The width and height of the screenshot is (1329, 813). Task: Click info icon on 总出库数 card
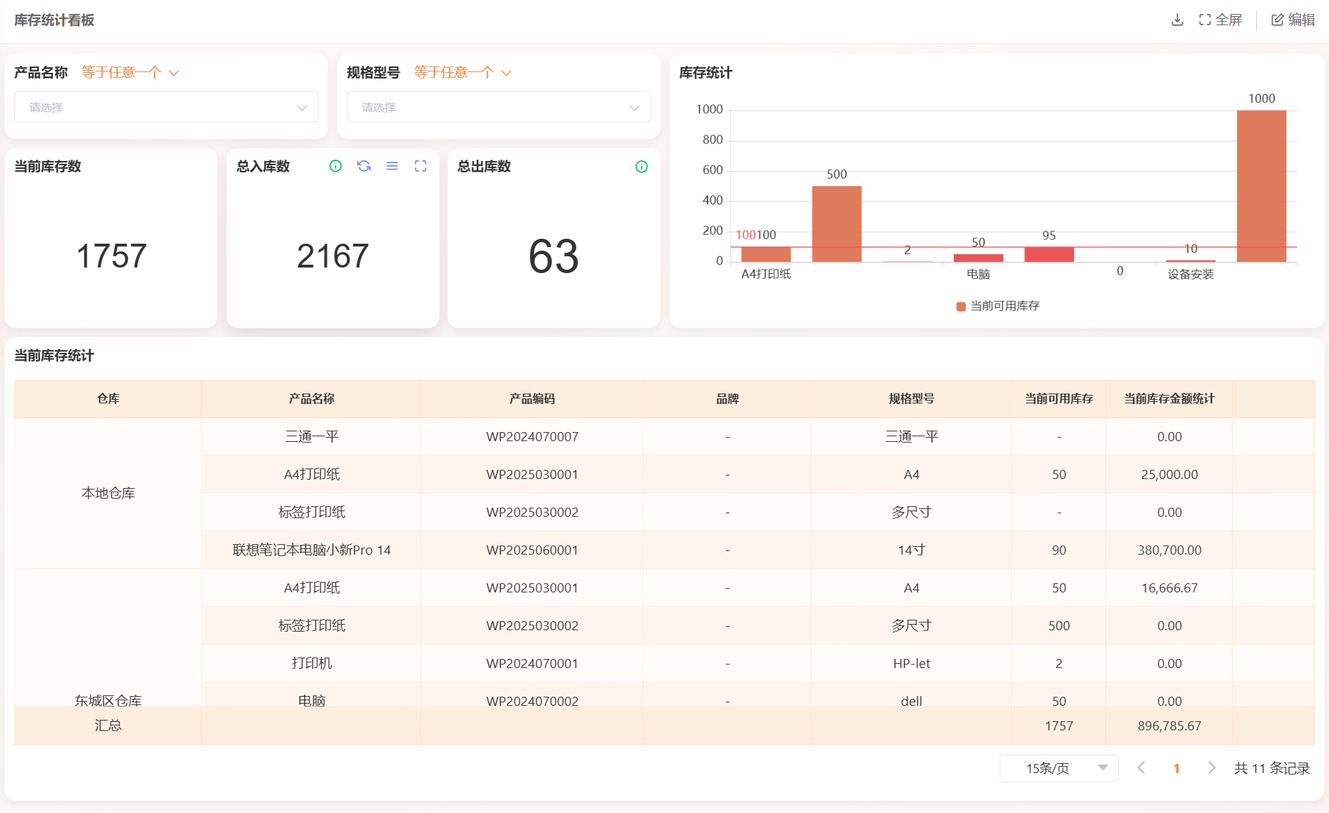point(642,166)
